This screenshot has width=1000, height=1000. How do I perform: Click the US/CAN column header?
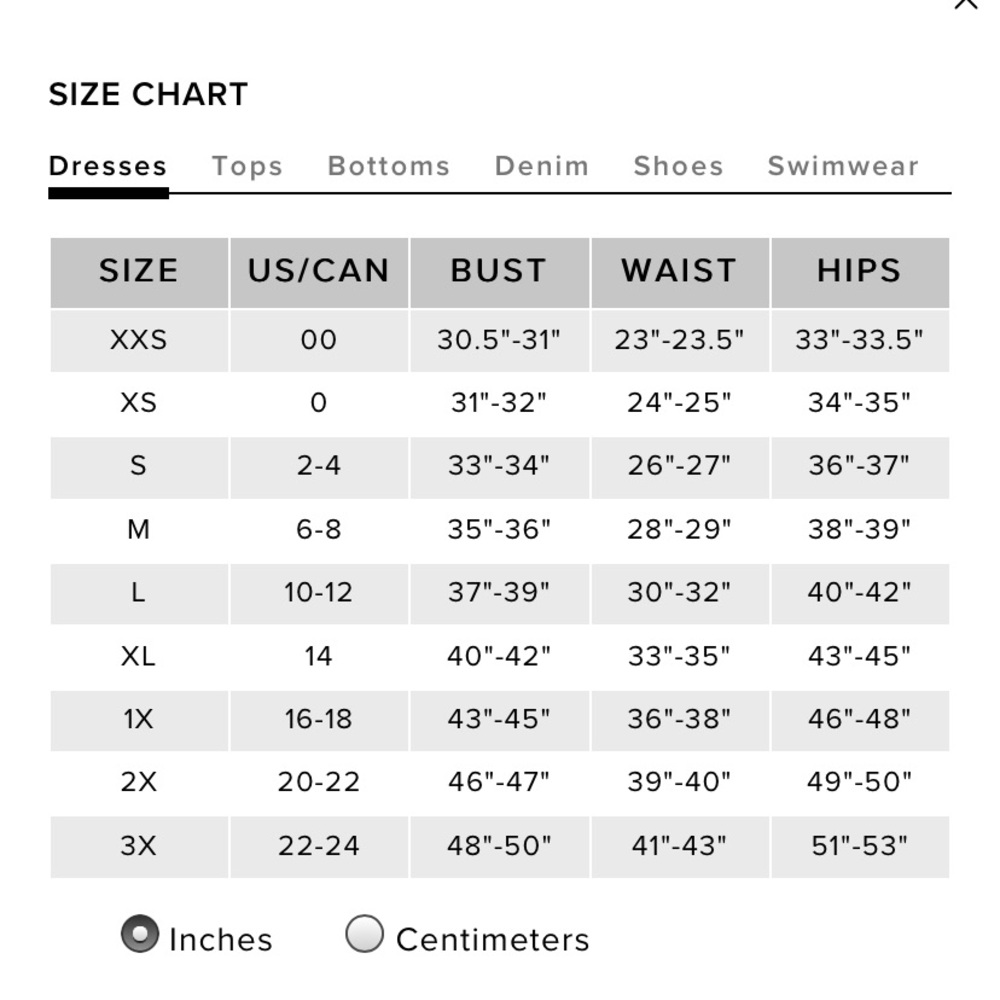pos(319,272)
